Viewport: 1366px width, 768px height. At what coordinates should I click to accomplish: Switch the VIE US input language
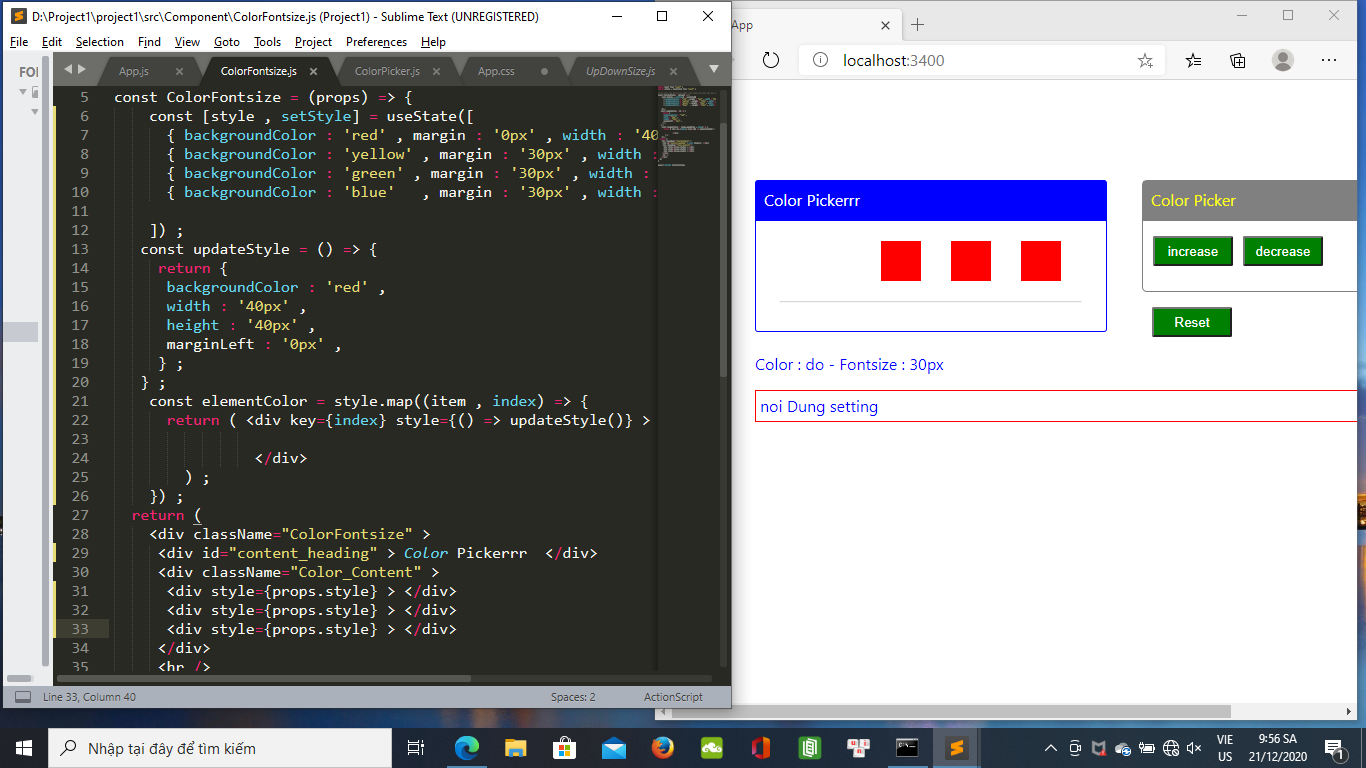coord(1225,747)
